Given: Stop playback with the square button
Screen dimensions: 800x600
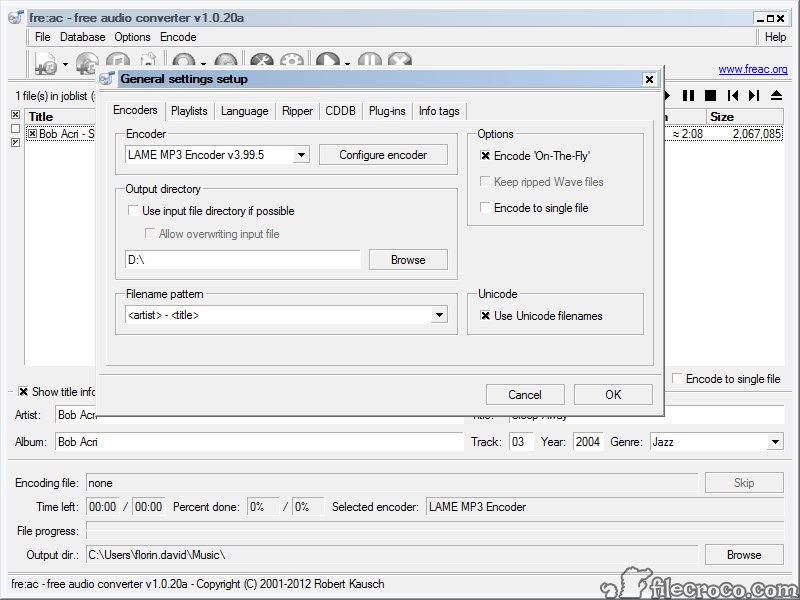Looking at the screenshot, I should coord(710,95).
